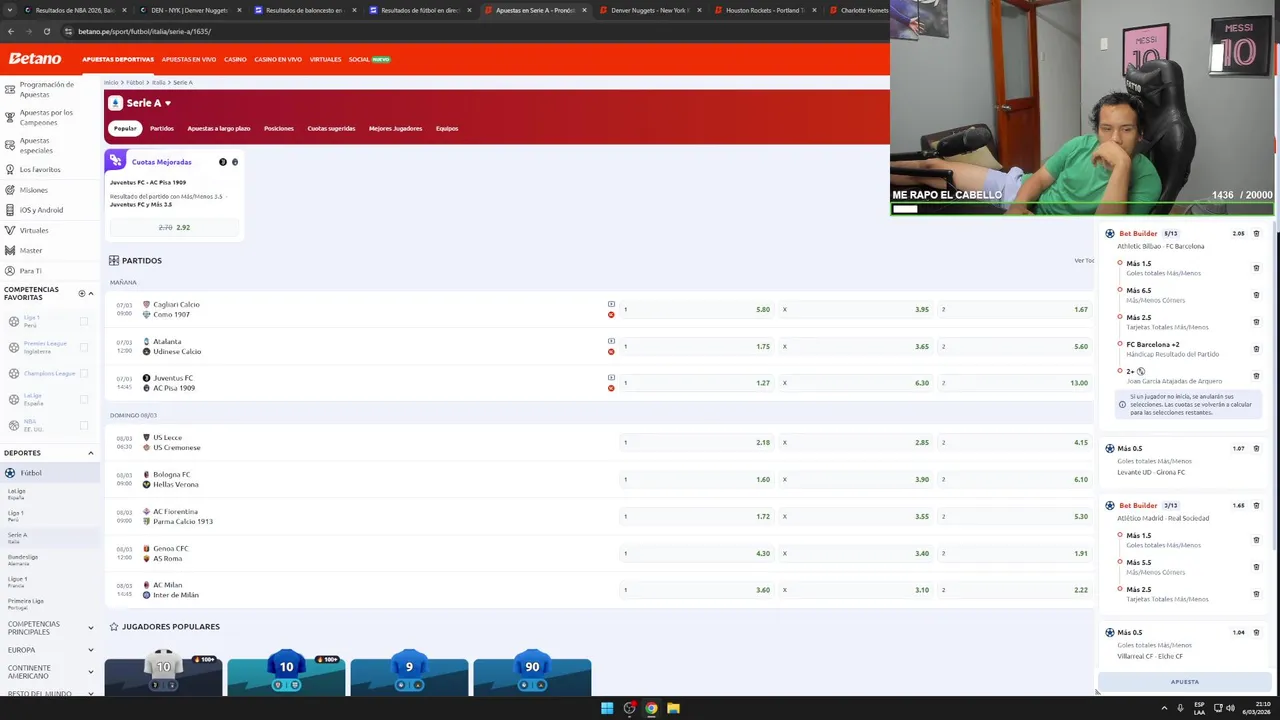Select the boosted odds 2.92 for Juventus
Viewport: 1280px width, 720px height.
tap(174, 227)
